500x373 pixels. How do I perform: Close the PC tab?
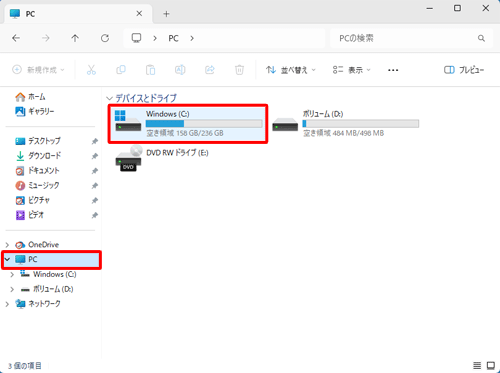click(x=139, y=14)
